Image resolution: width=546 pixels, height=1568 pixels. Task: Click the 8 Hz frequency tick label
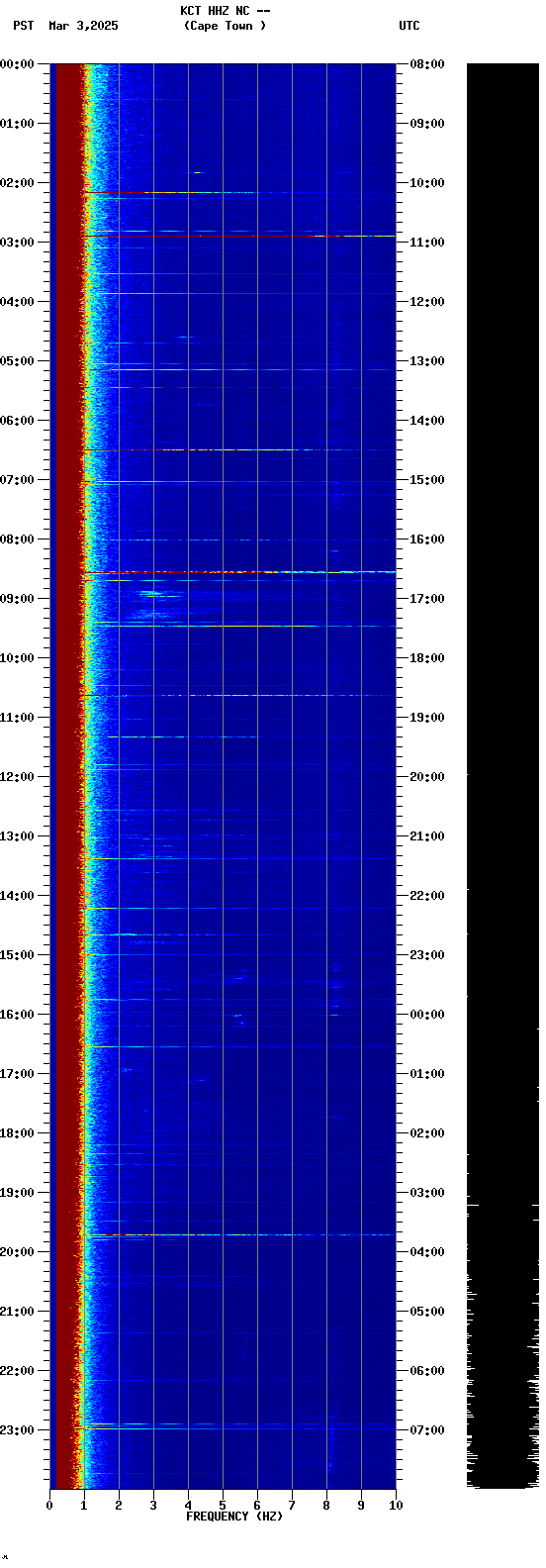click(326, 1506)
